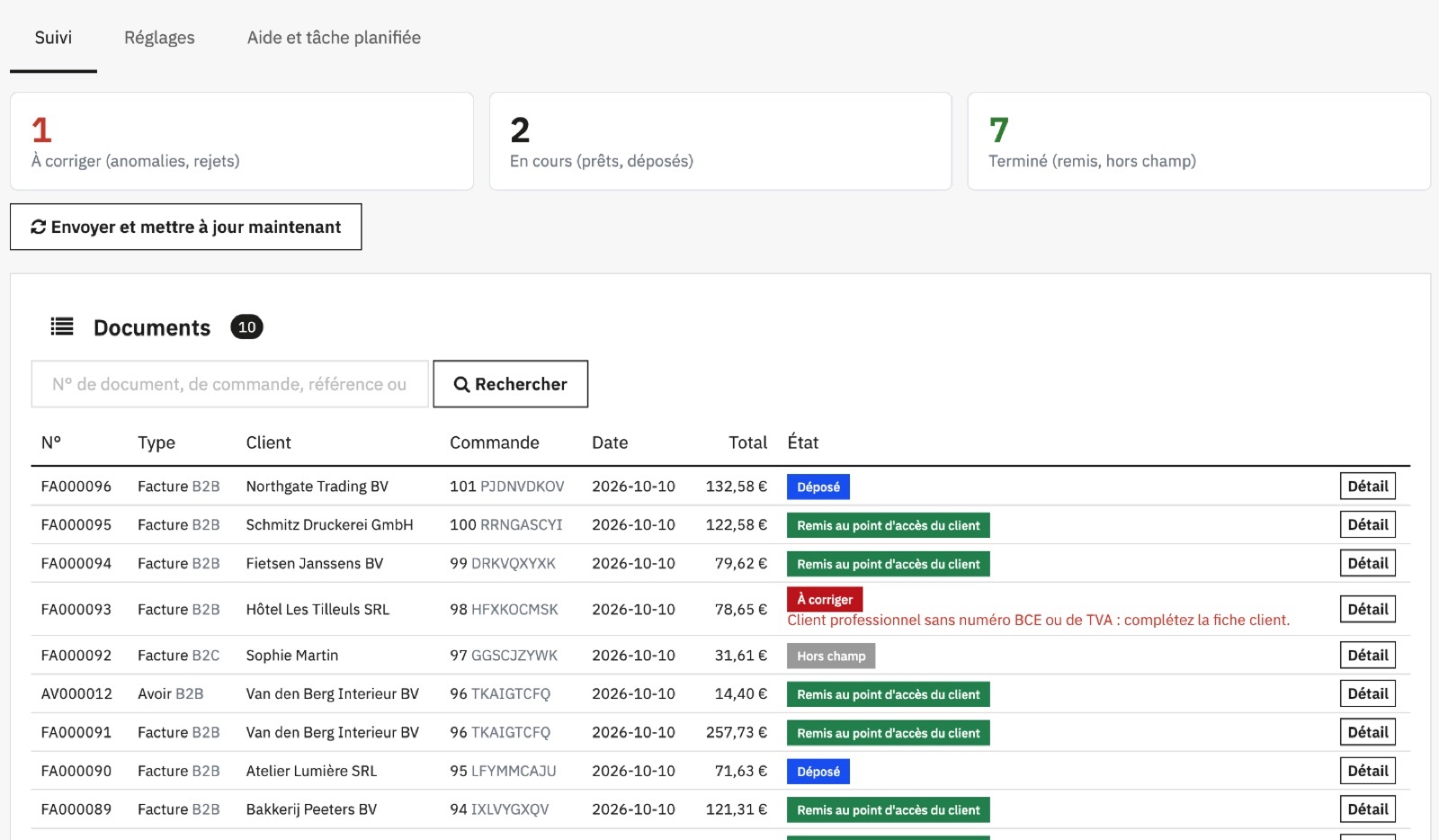This screenshot has height=840, width=1439.
Task: Open Détail for FA000090 Atelier Lumière
Action: pos(1368,772)
